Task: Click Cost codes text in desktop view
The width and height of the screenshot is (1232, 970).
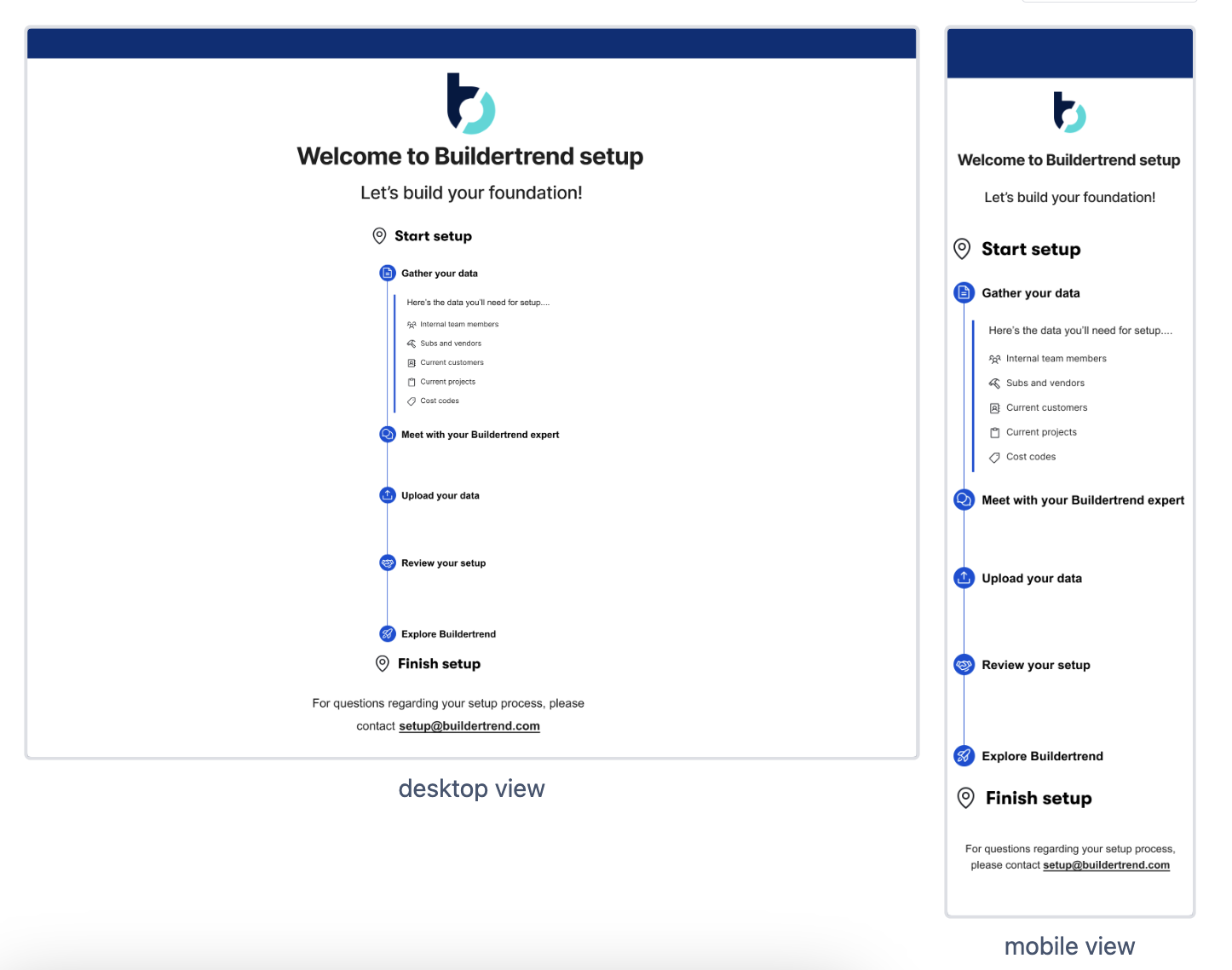Action: click(x=440, y=401)
